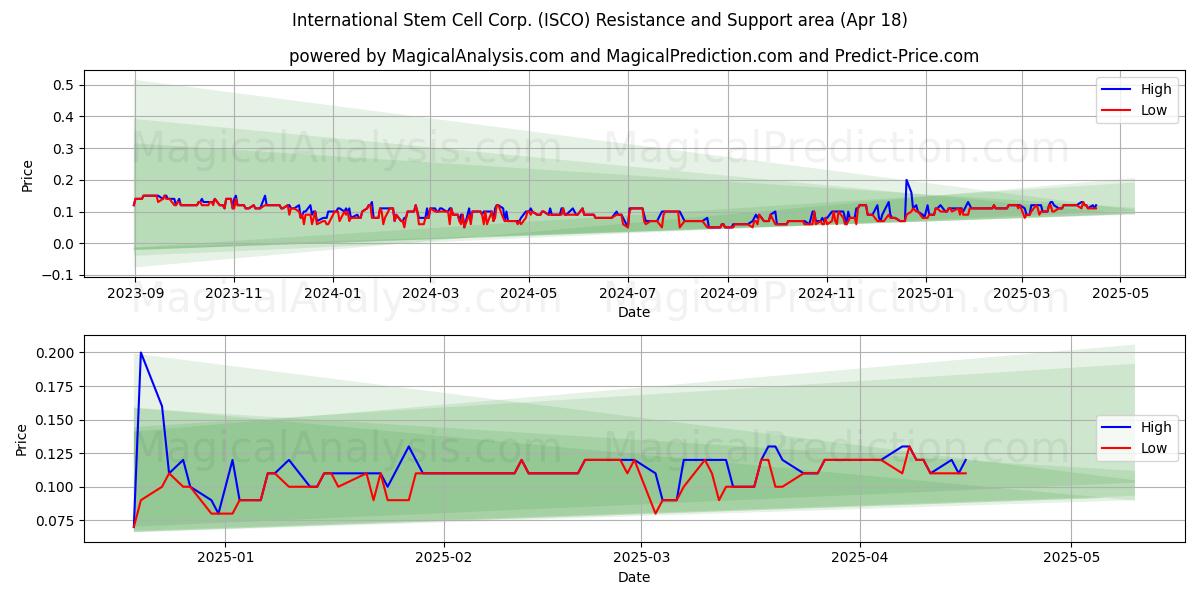
Task: Click the 0.4 price tick label
Action: [64, 117]
